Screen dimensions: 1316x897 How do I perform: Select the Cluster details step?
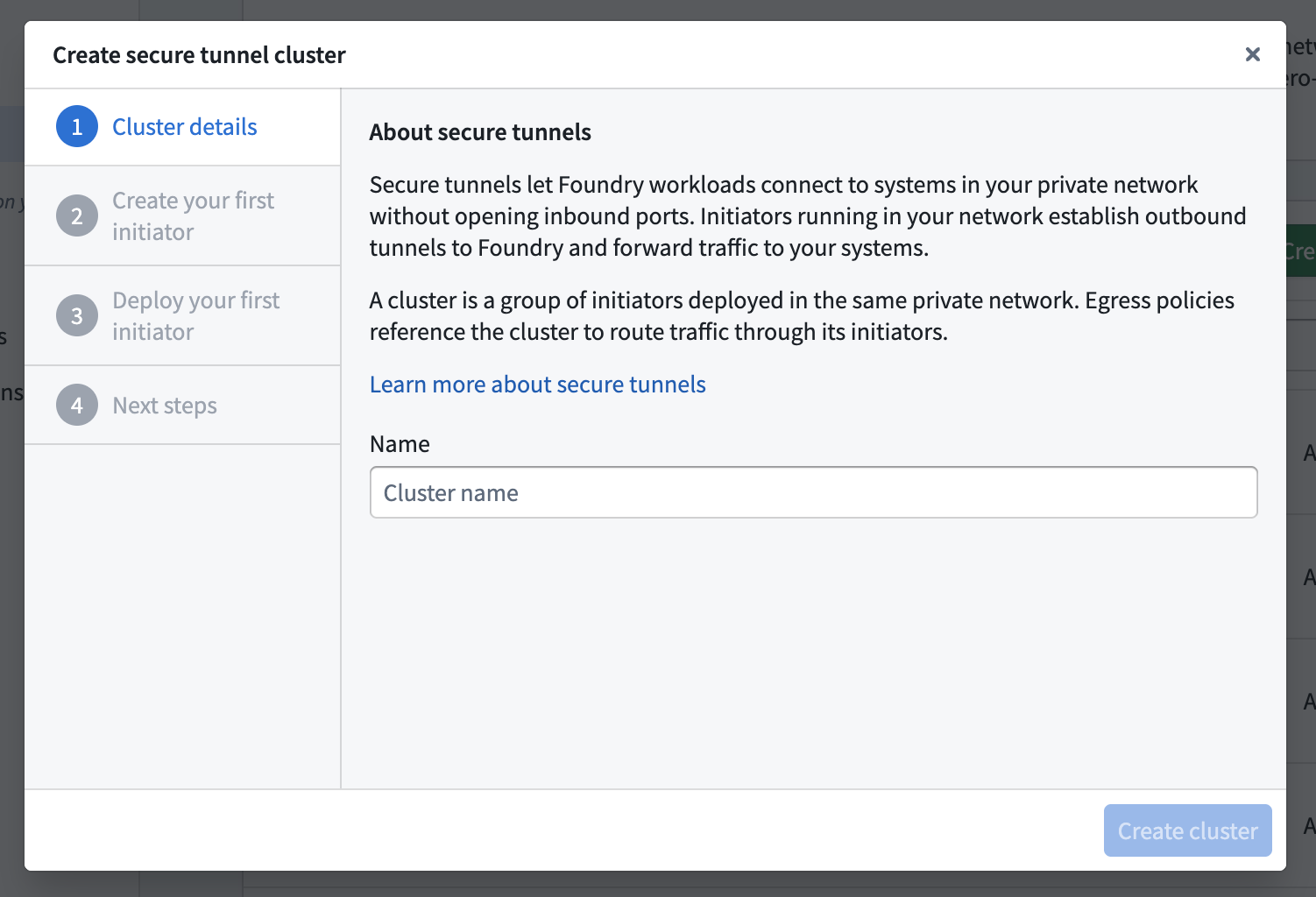click(182, 127)
